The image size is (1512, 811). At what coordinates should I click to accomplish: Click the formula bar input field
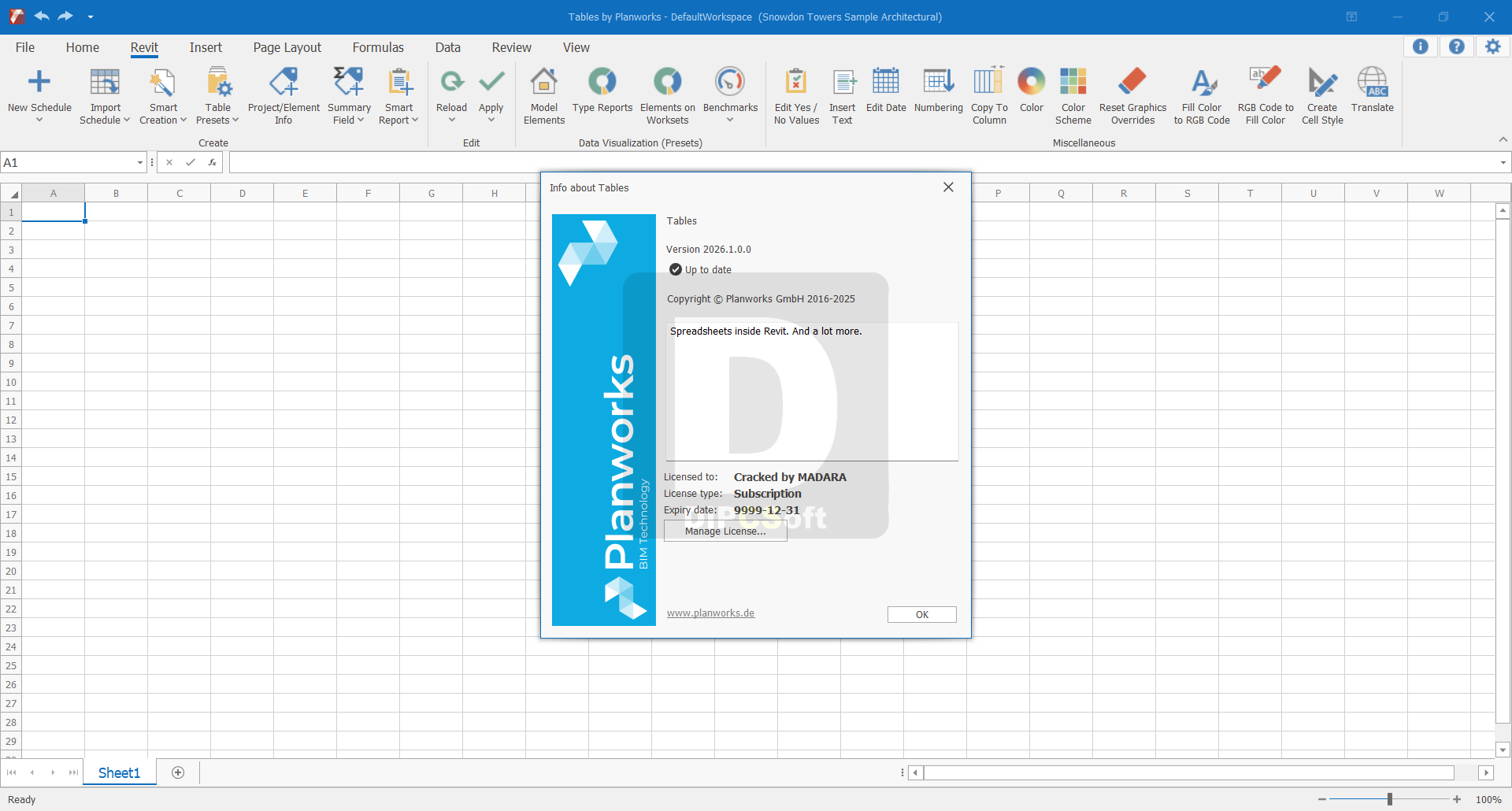pos(862,163)
